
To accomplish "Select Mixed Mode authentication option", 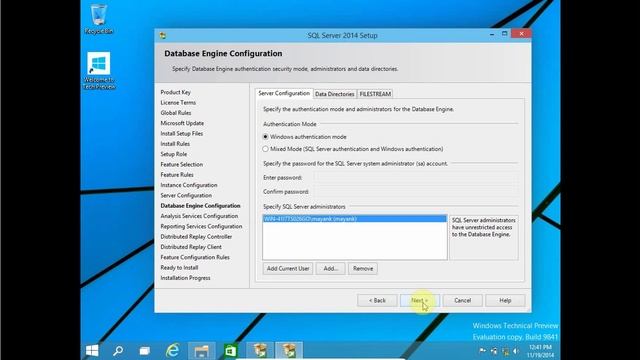I will [353, 149].
